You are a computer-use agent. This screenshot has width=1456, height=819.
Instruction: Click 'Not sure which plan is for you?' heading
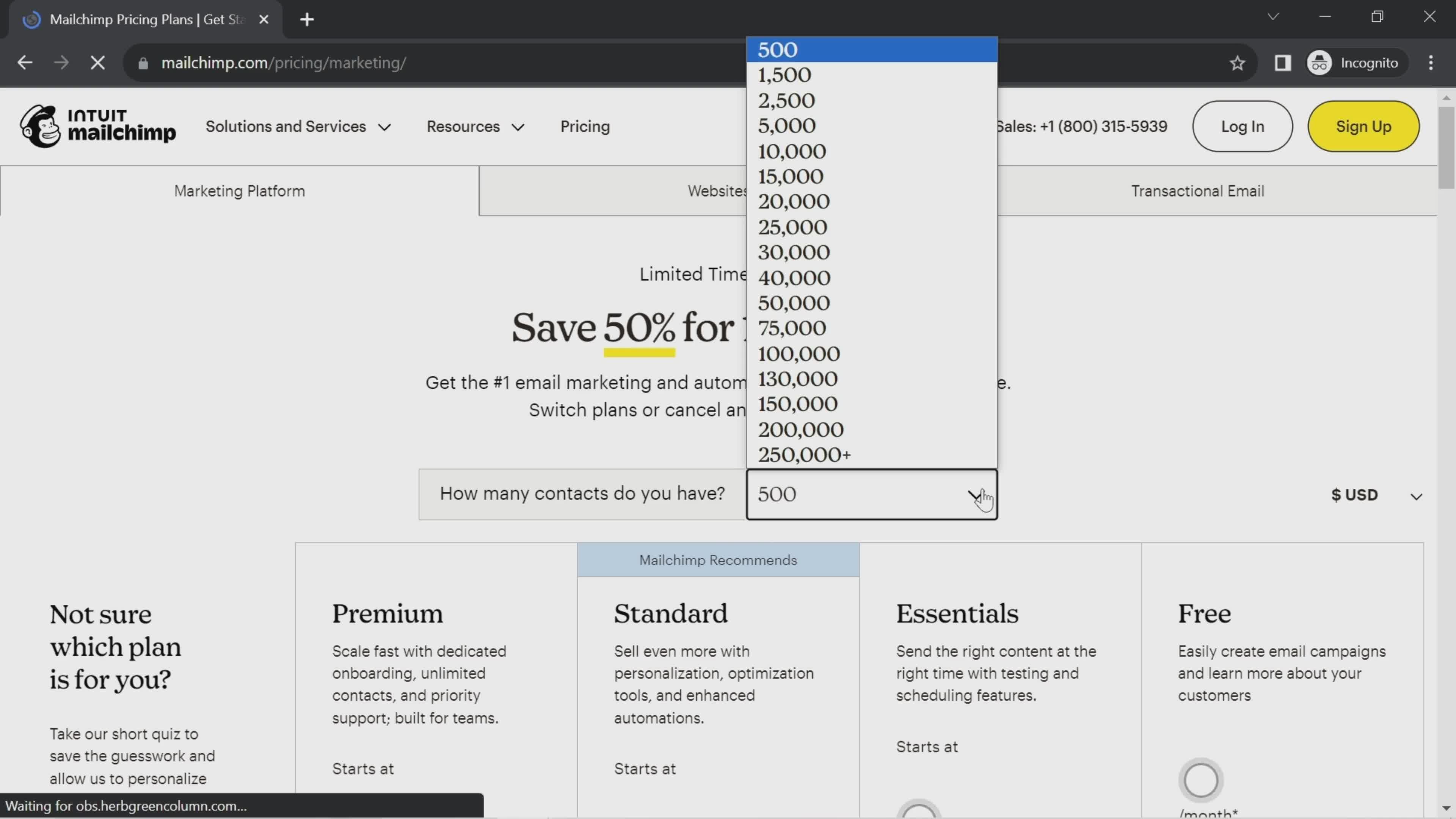(x=115, y=647)
